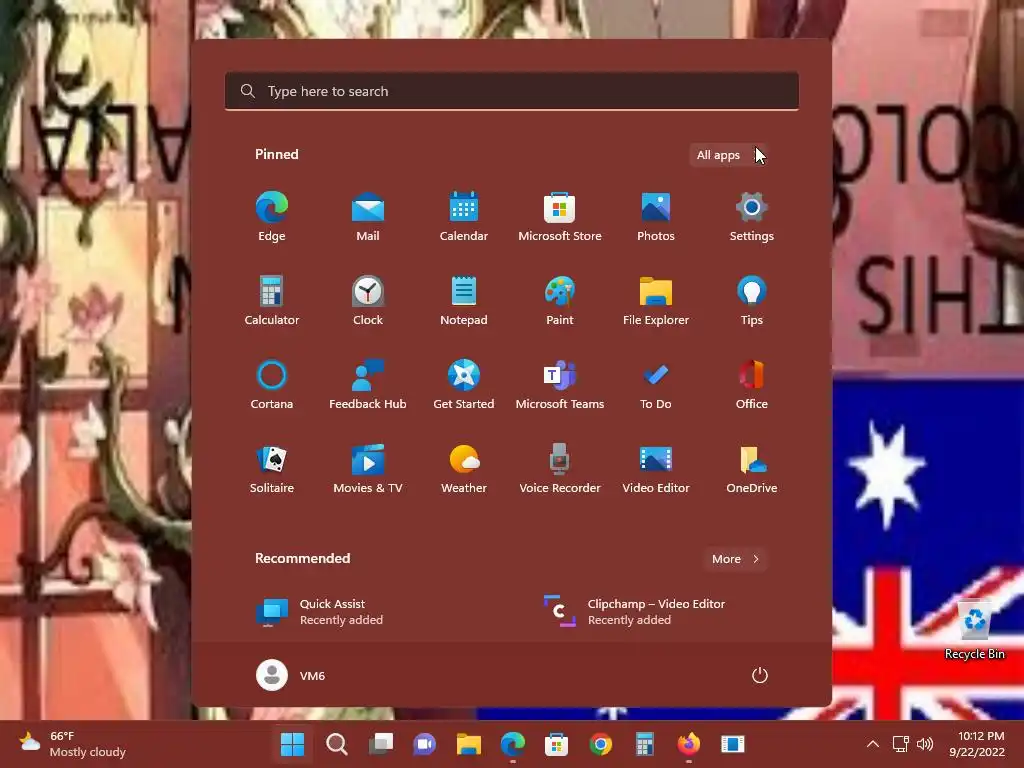Open the VM6 user account menu
This screenshot has height=768, width=1024.
click(x=291, y=675)
